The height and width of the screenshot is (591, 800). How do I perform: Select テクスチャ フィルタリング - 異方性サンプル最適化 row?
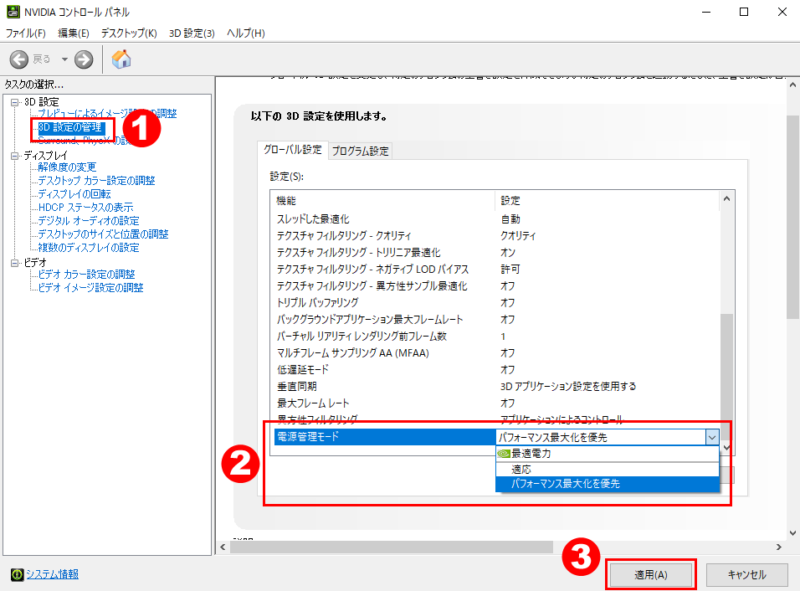point(497,286)
